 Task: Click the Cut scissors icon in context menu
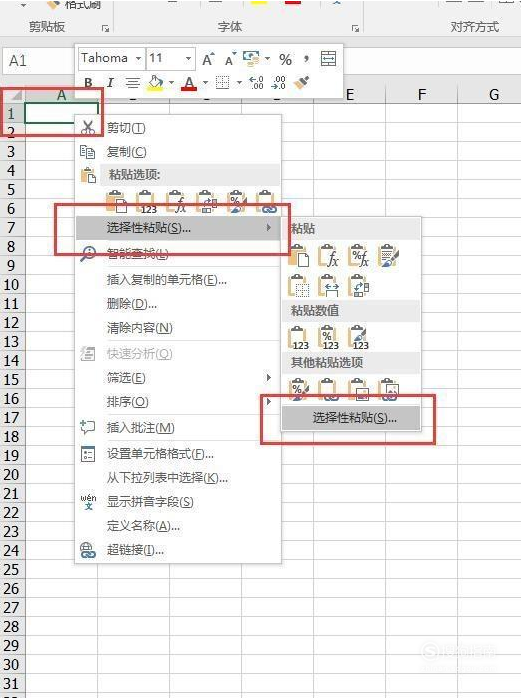(x=88, y=128)
